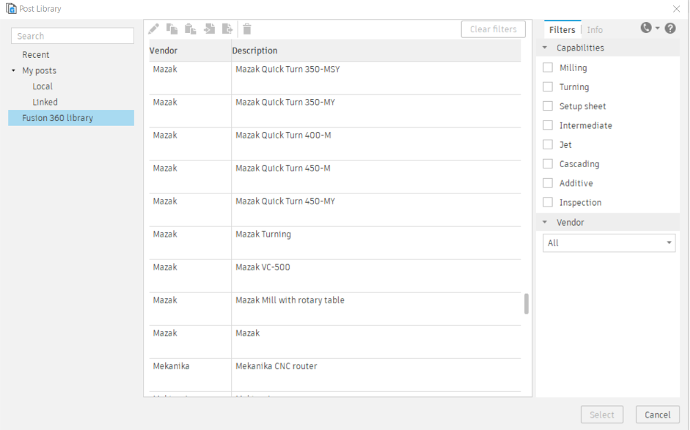Enable the Additive checkbox
The image size is (690, 430).
coord(548,183)
